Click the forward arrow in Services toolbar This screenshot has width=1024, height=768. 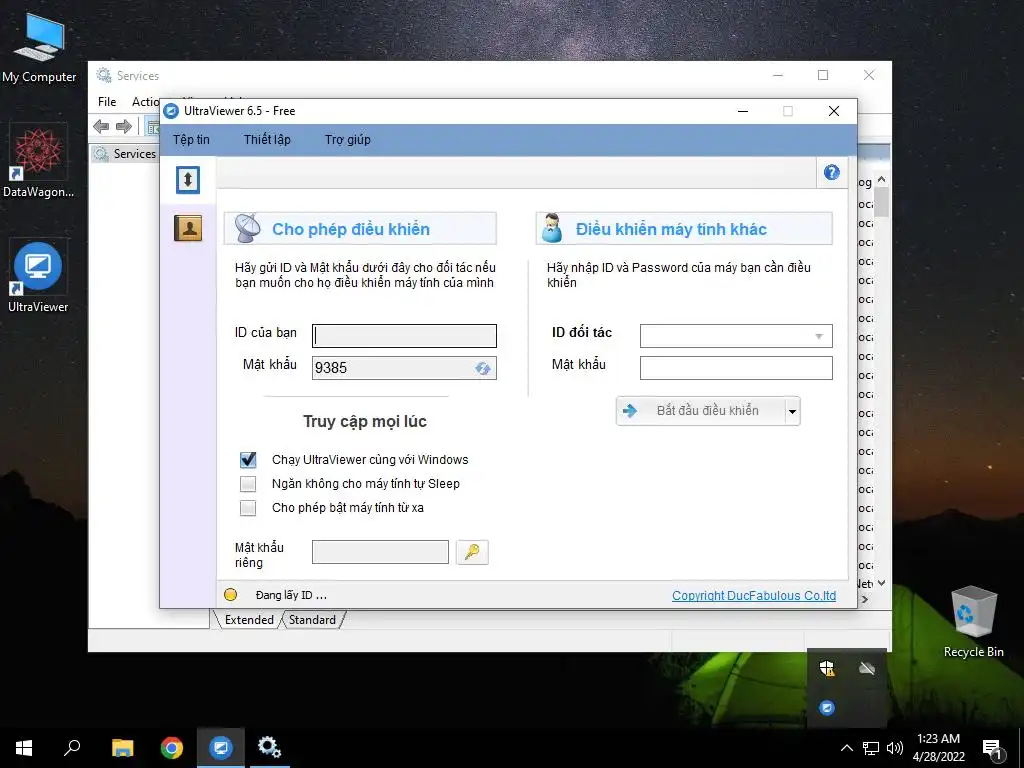tap(123, 126)
